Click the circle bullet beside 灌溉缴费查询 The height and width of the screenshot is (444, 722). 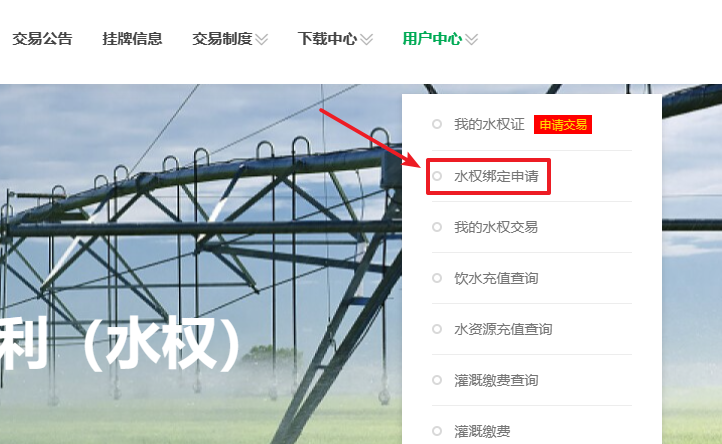pyautogui.click(x=437, y=380)
